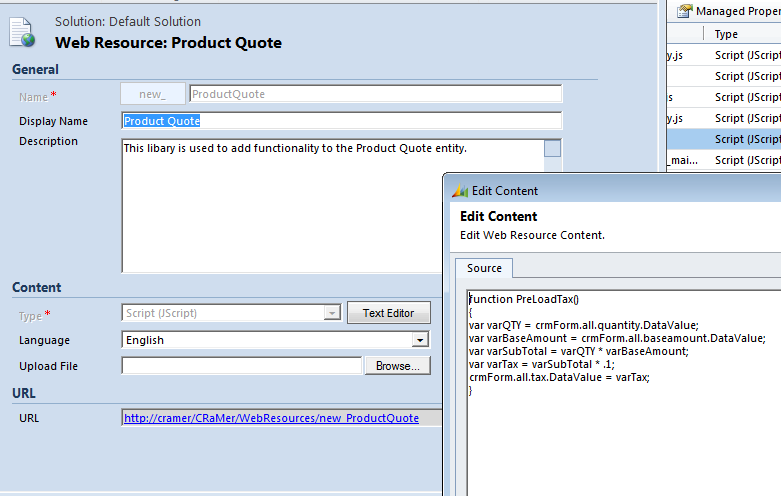Click the Description box scrollbar thumb
781x496 pixels.
552,149
